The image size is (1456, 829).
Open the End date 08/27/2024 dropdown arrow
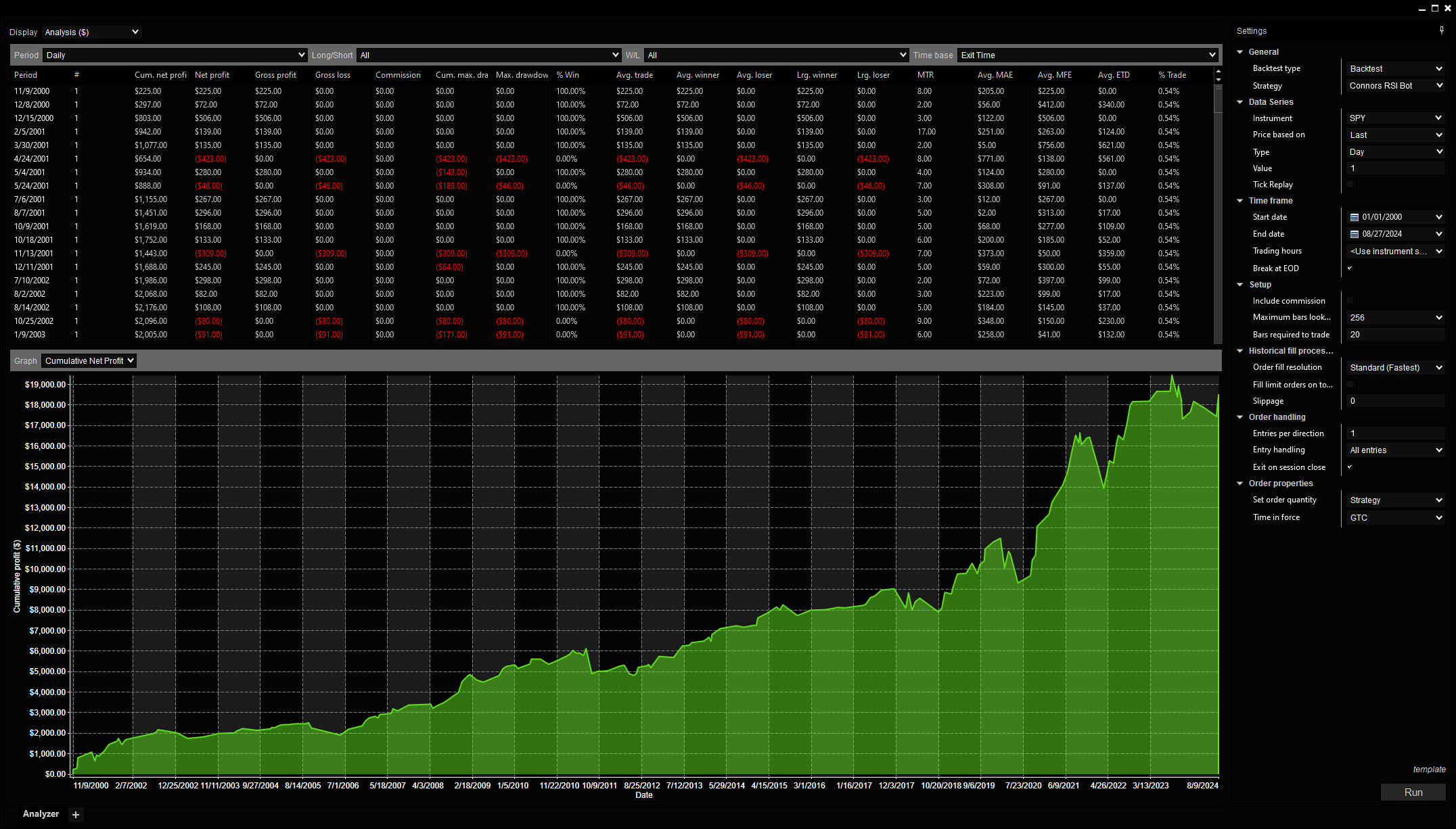tap(1438, 234)
